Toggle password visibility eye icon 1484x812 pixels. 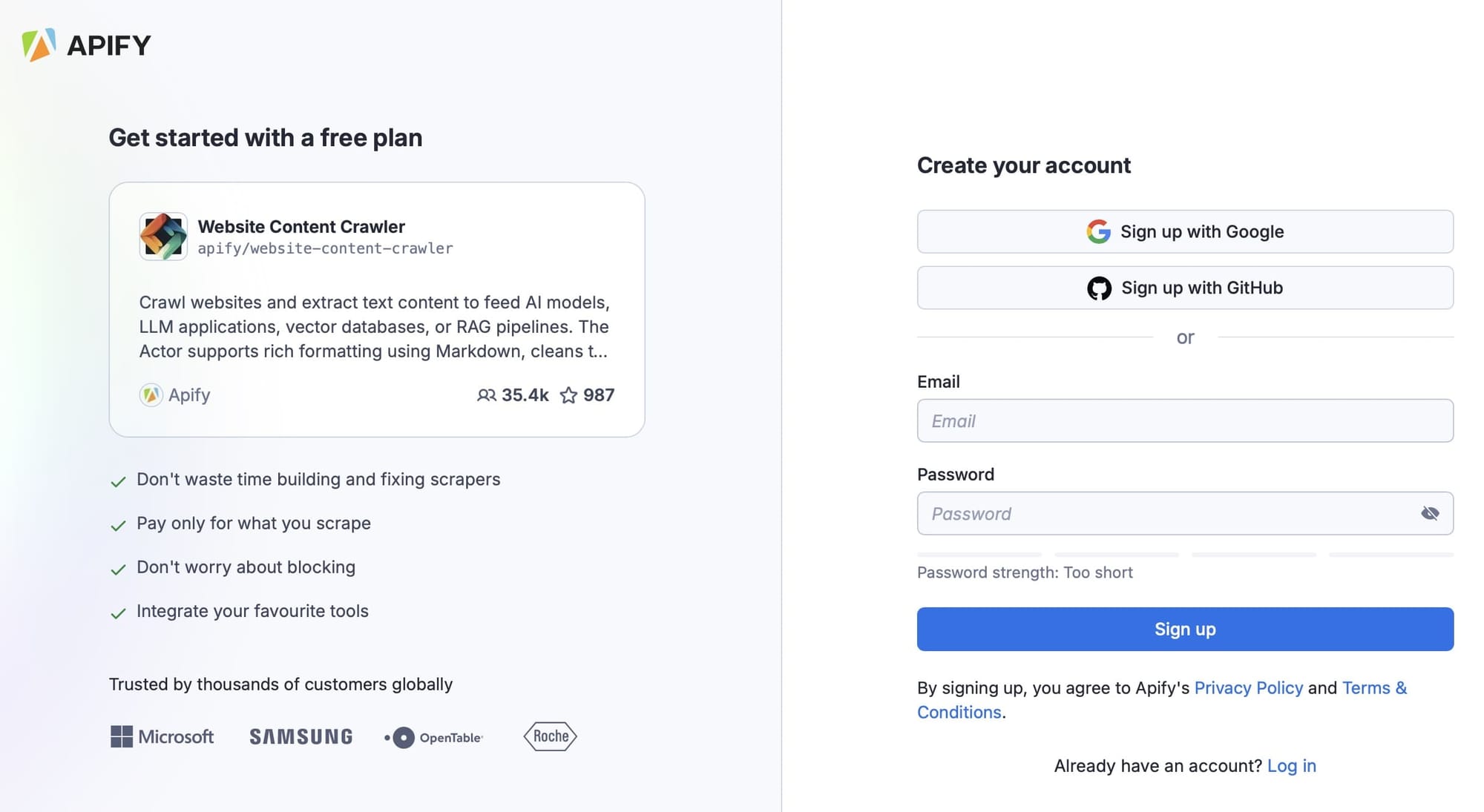(x=1429, y=513)
